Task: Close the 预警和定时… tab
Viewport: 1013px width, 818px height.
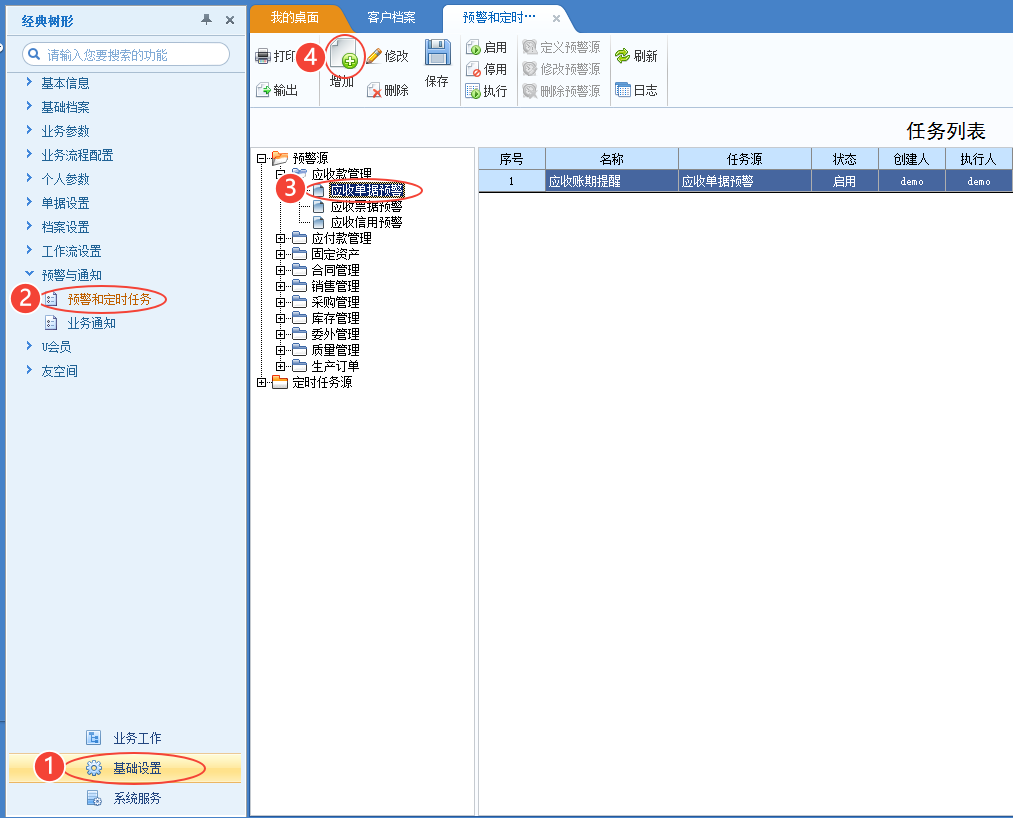Action: coord(556,18)
